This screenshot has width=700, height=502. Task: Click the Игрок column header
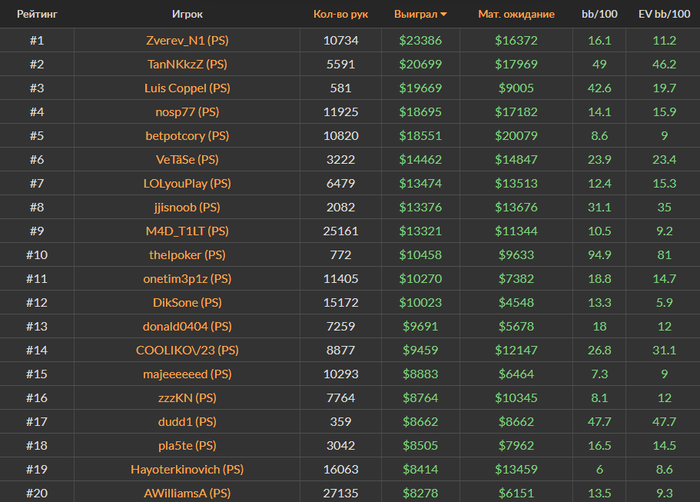coord(187,15)
